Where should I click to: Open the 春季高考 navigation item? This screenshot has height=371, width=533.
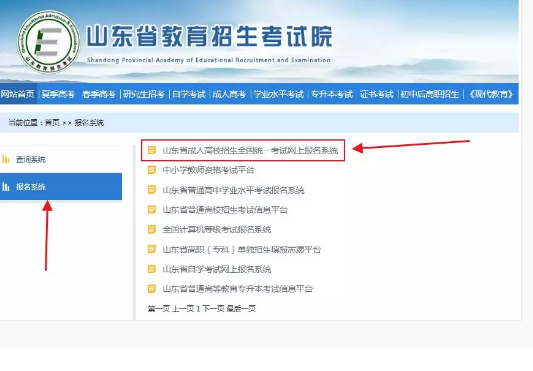pos(99,94)
